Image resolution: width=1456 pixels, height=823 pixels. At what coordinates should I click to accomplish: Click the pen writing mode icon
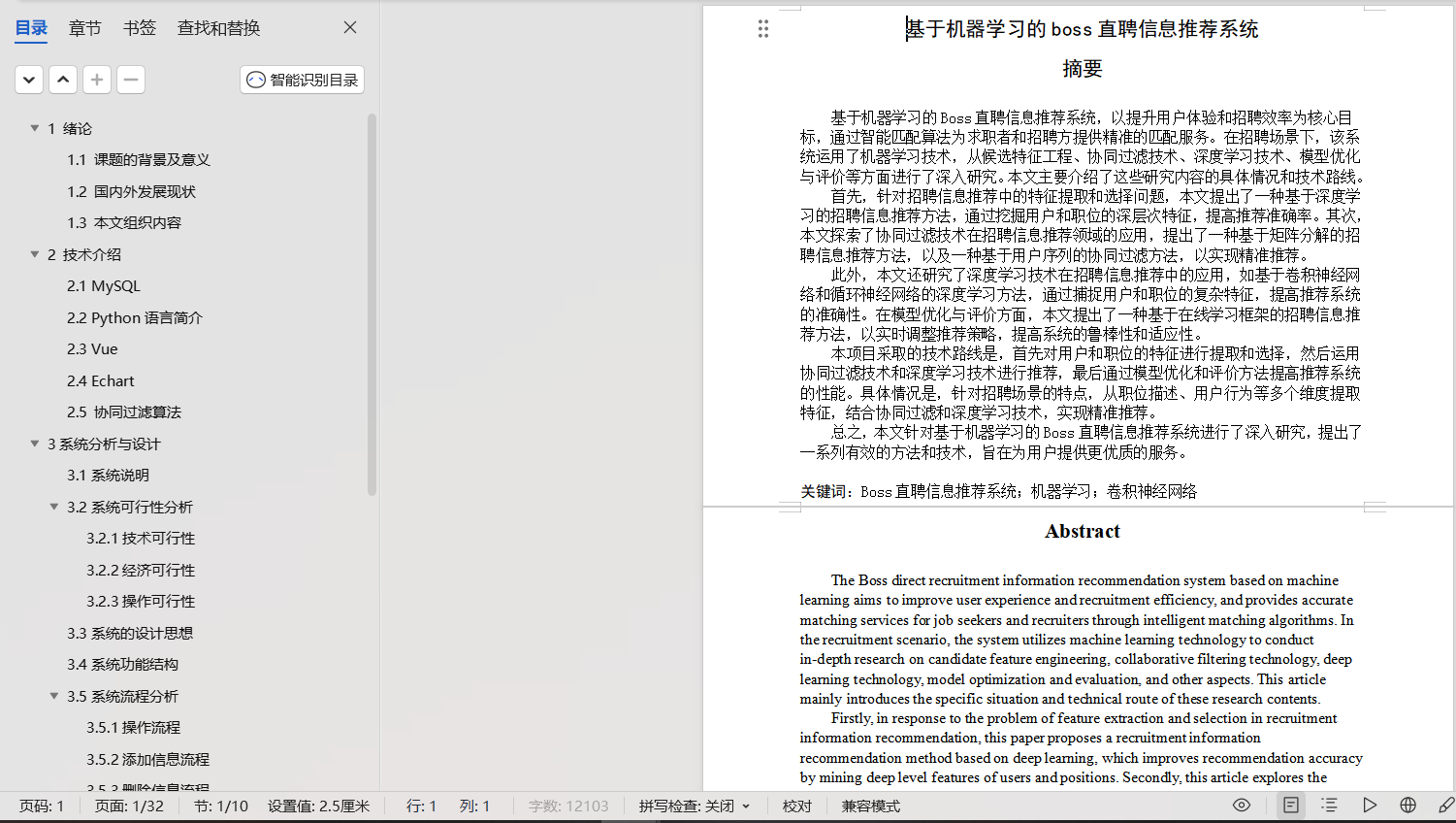[x=1446, y=806]
